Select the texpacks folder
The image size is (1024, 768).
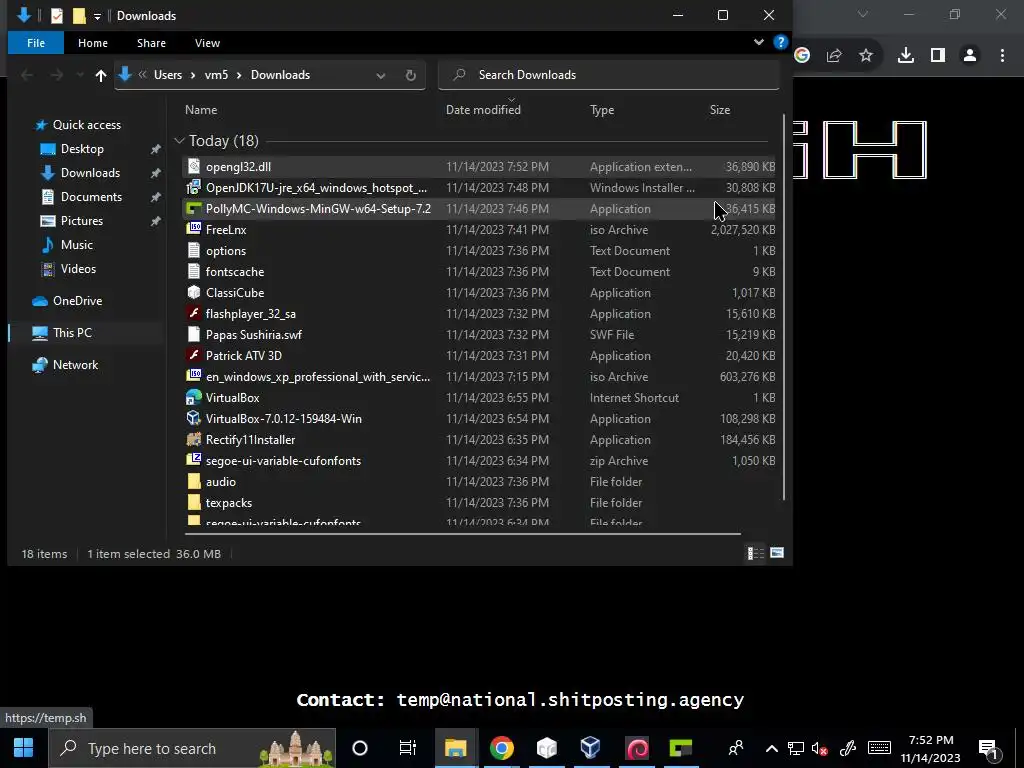(x=479, y=502)
